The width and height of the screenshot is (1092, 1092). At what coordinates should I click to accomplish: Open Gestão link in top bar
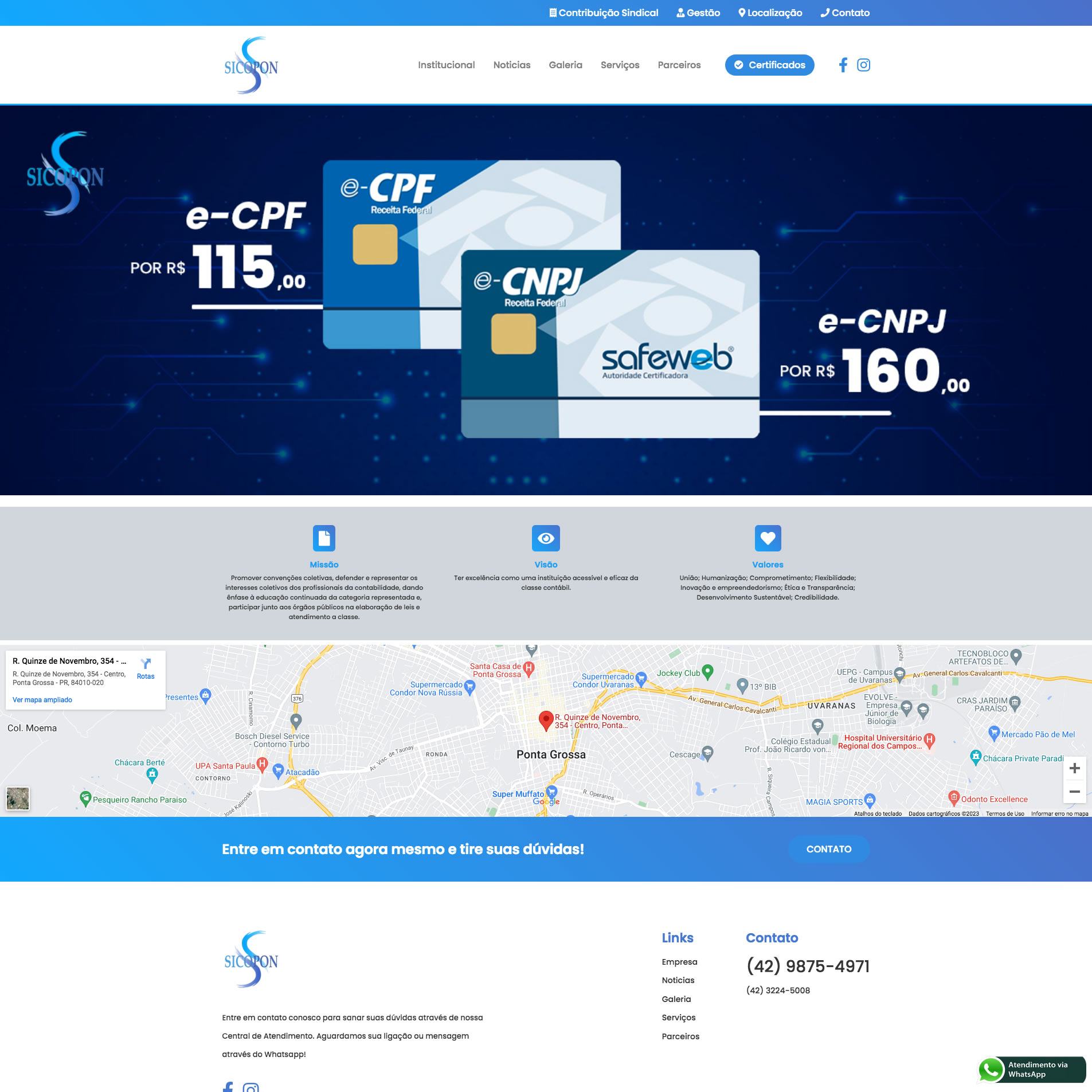point(698,13)
